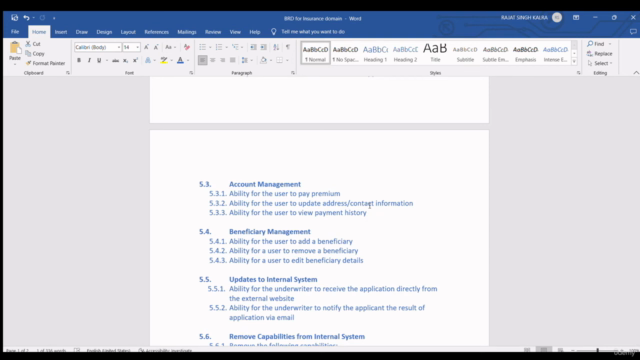Toggle superscript formatting
Screen dimensions: 640x360
[135, 60]
